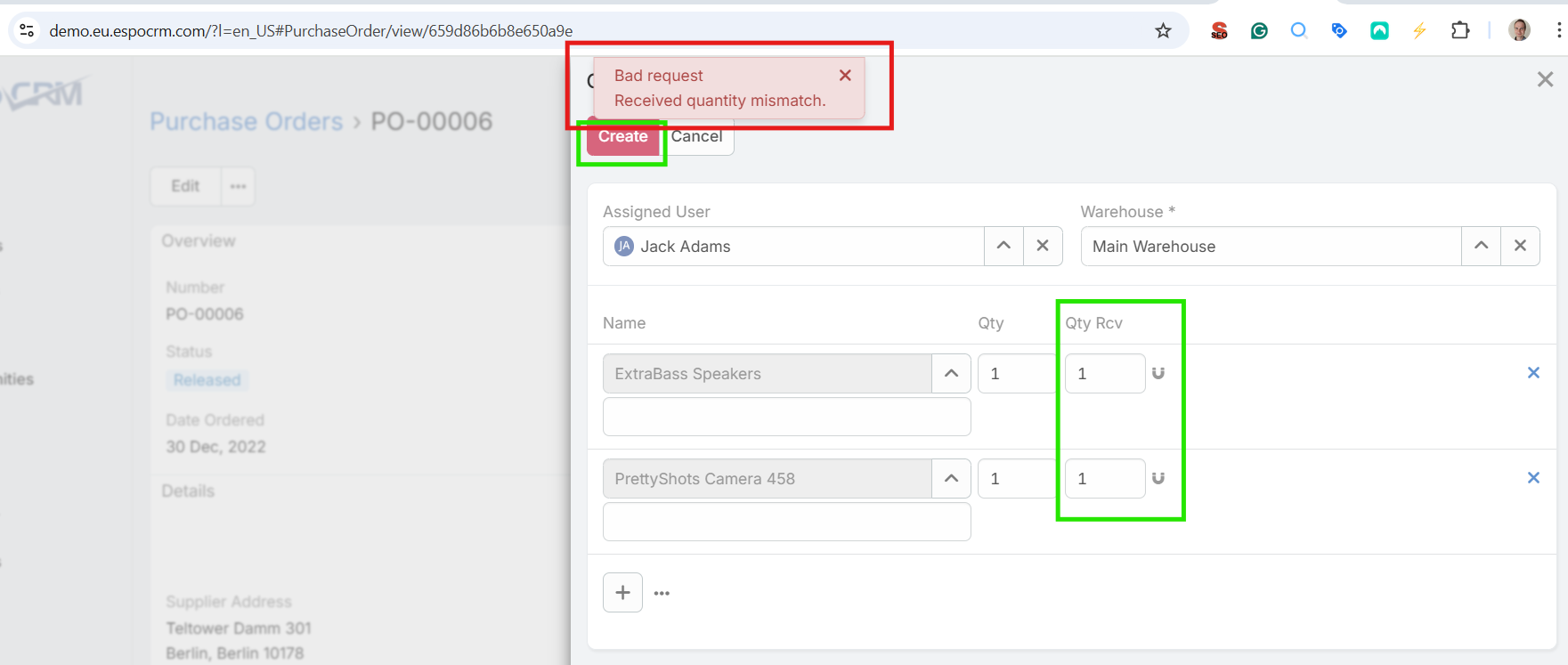Image resolution: width=1568 pixels, height=665 pixels.
Task: Click the Cancel button
Action: click(x=698, y=137)
